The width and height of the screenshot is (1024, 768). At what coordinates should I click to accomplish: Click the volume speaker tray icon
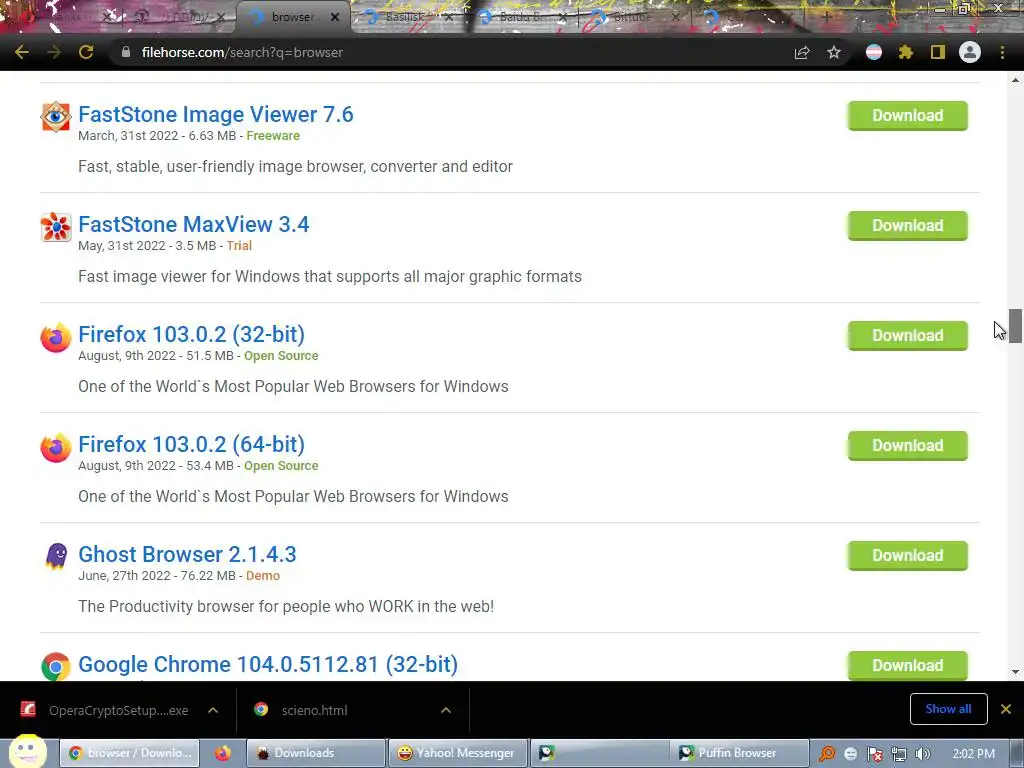(923, 754)
